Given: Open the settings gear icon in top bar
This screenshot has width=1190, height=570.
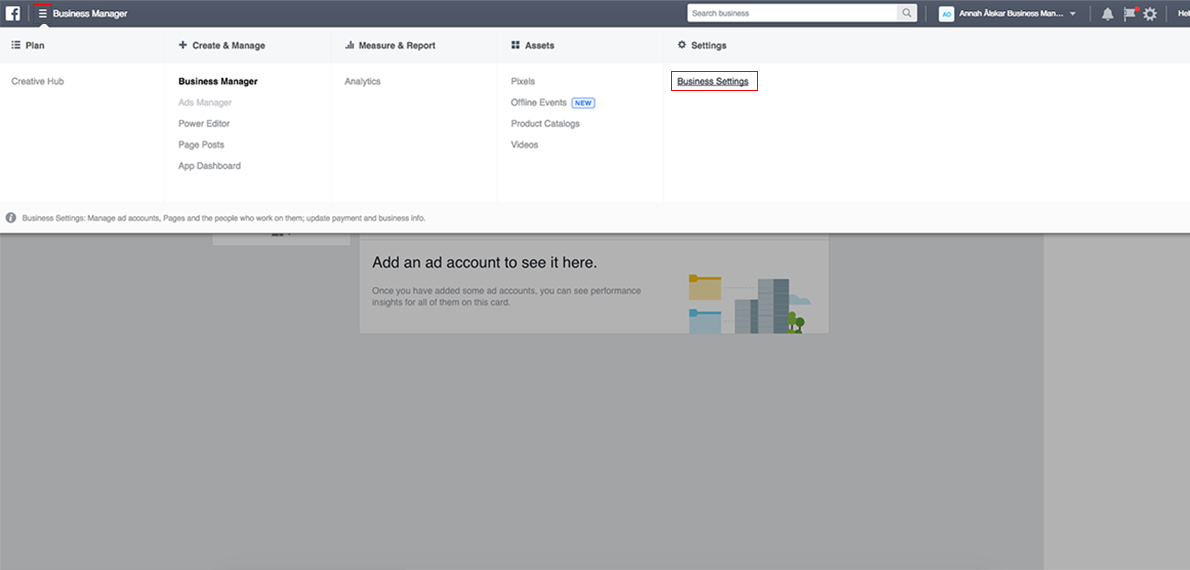Looking at the screenshot, I should [x=1150, y=14].
